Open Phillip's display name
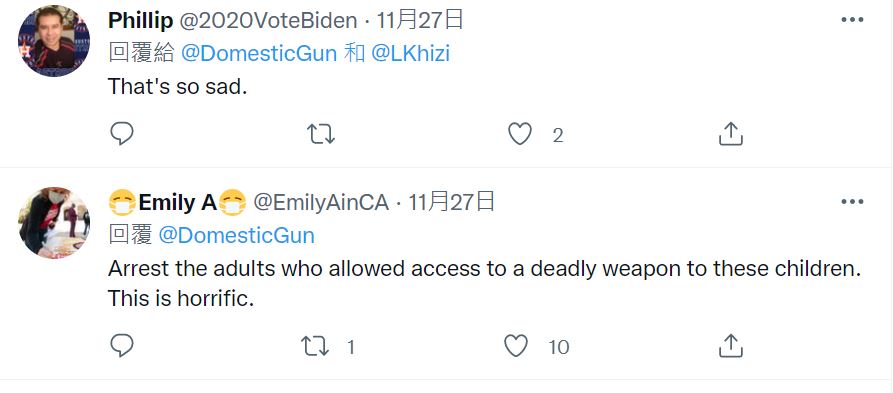The height and width of the screenshot is (393, 893). coord(140,21)
